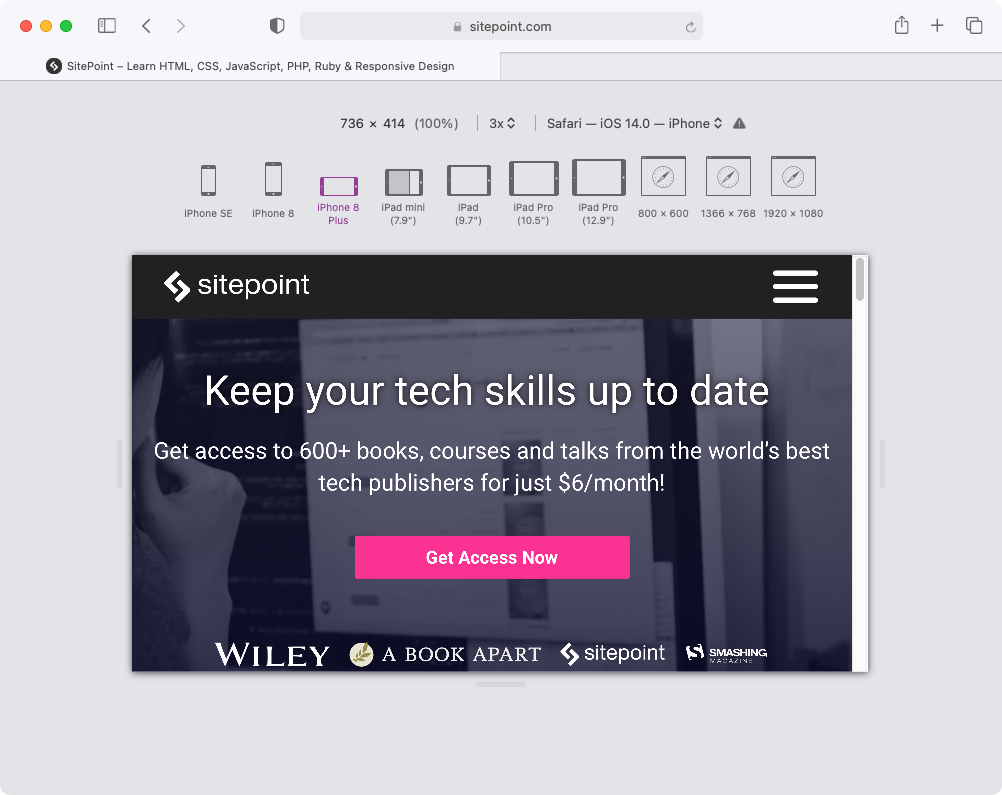Reload the sitepoint.com page
The image size is (1002, 795).
coord(690,27)
